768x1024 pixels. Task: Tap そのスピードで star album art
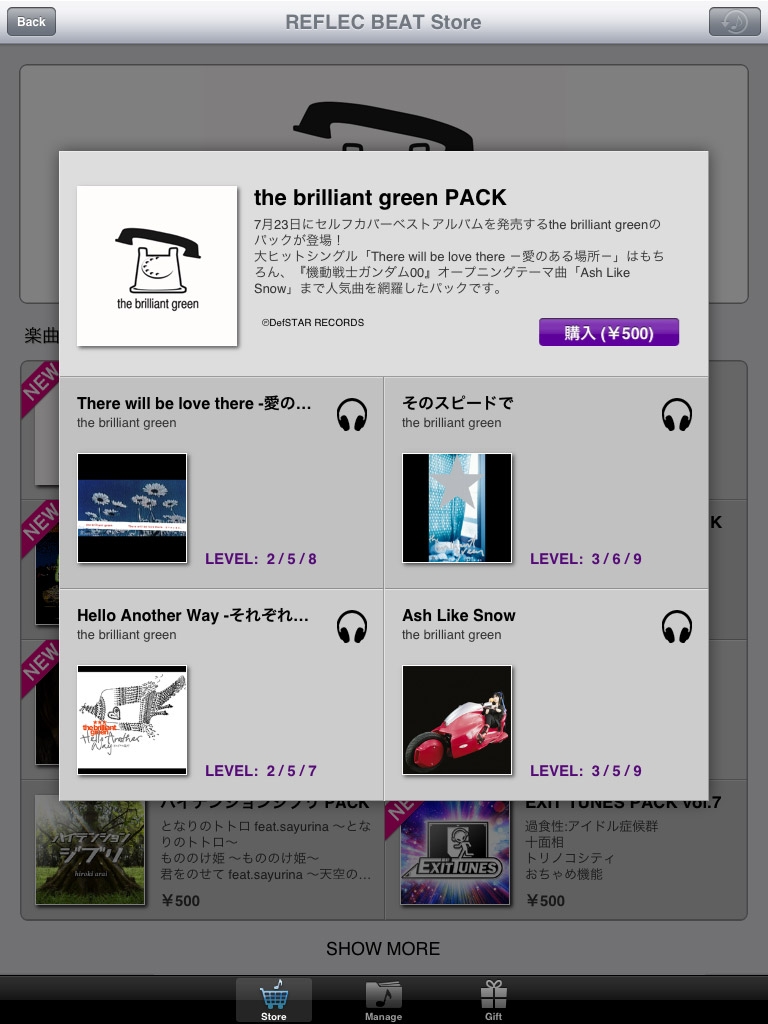click(457, 507)
